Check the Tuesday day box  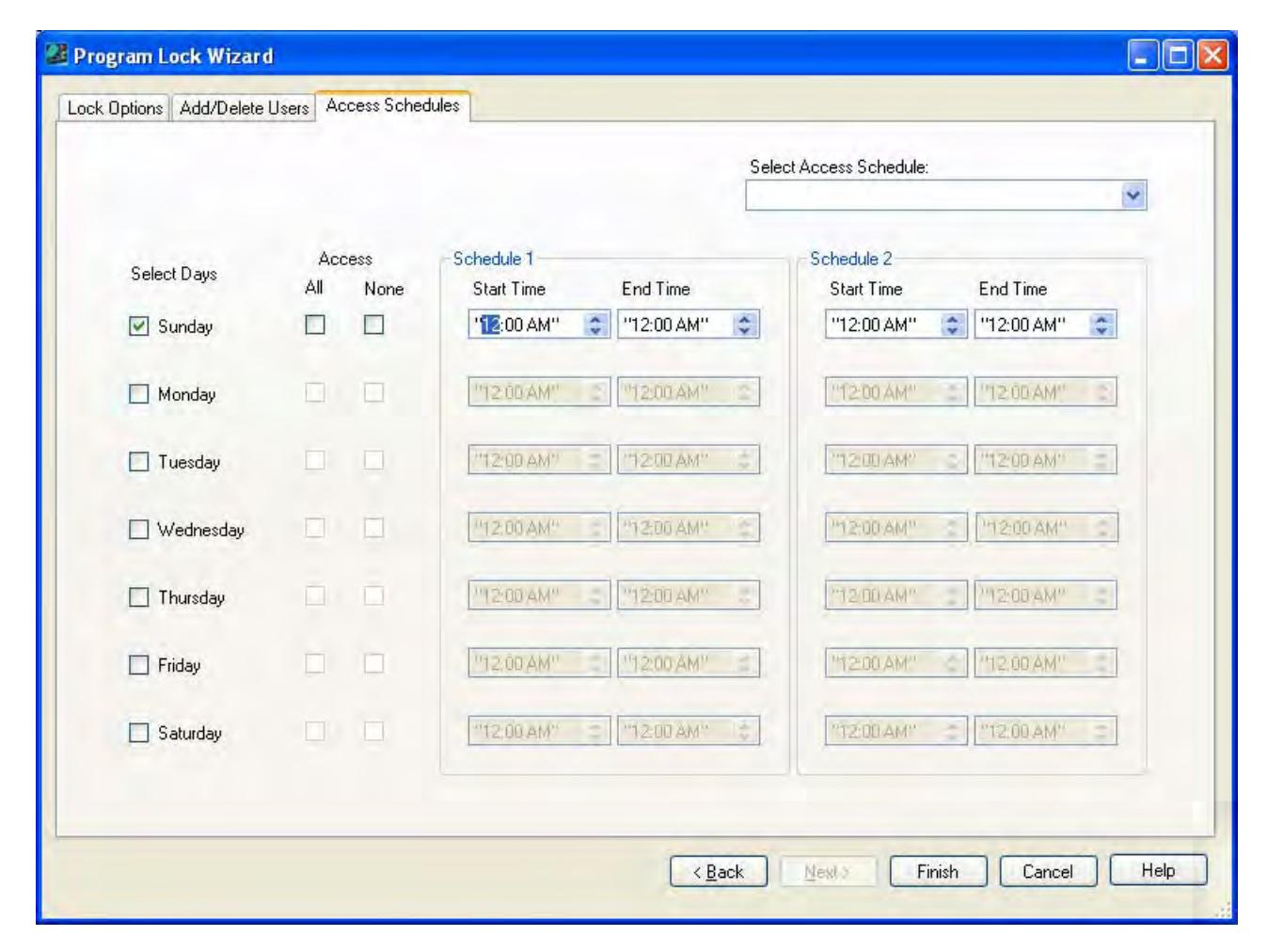pos(138,461)
